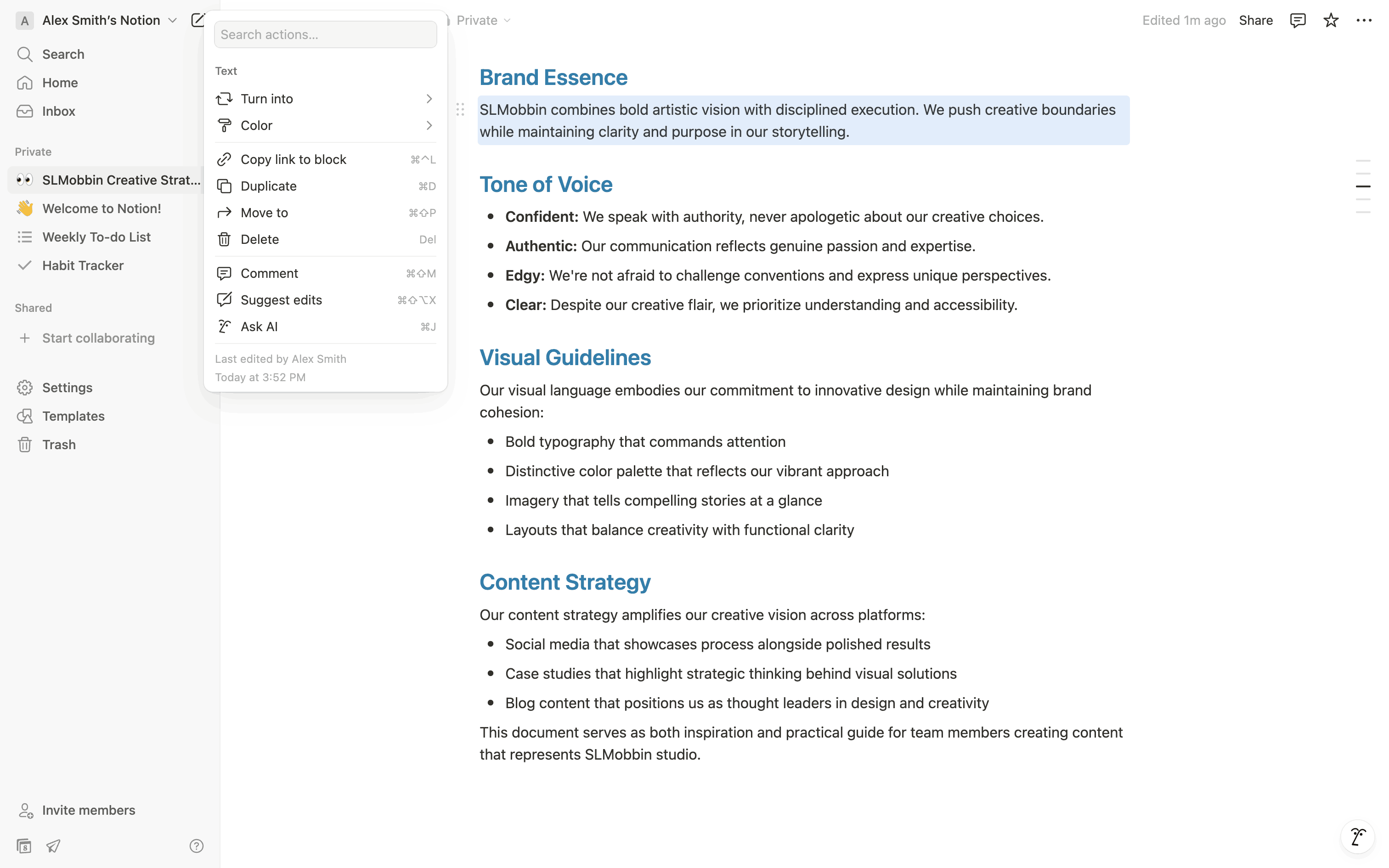This screenshot has width=1389, height=868.
Task: Click the block drag handle icon
Action: [x=460, y=109]
